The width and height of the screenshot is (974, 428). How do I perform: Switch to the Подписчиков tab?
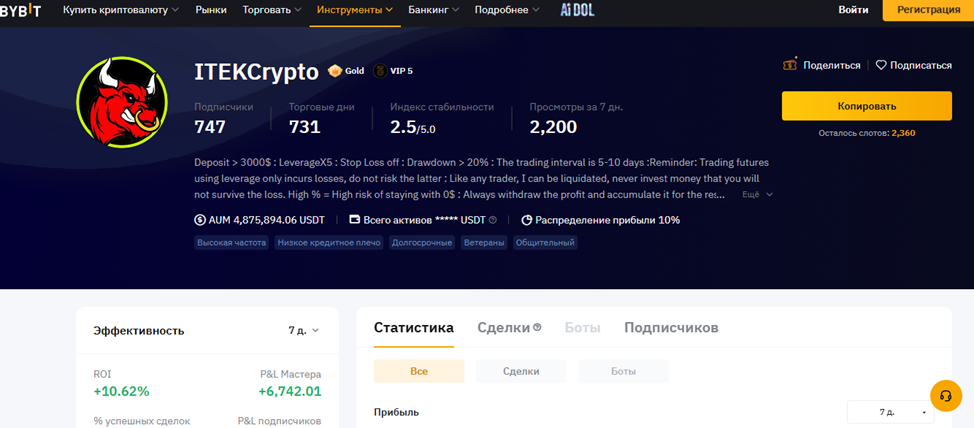[x=671, y=328]
